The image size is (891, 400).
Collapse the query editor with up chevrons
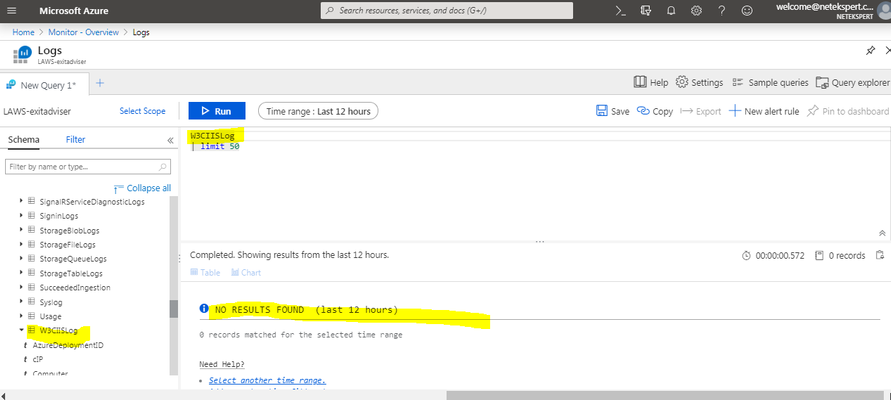click(x=882, y=233)
